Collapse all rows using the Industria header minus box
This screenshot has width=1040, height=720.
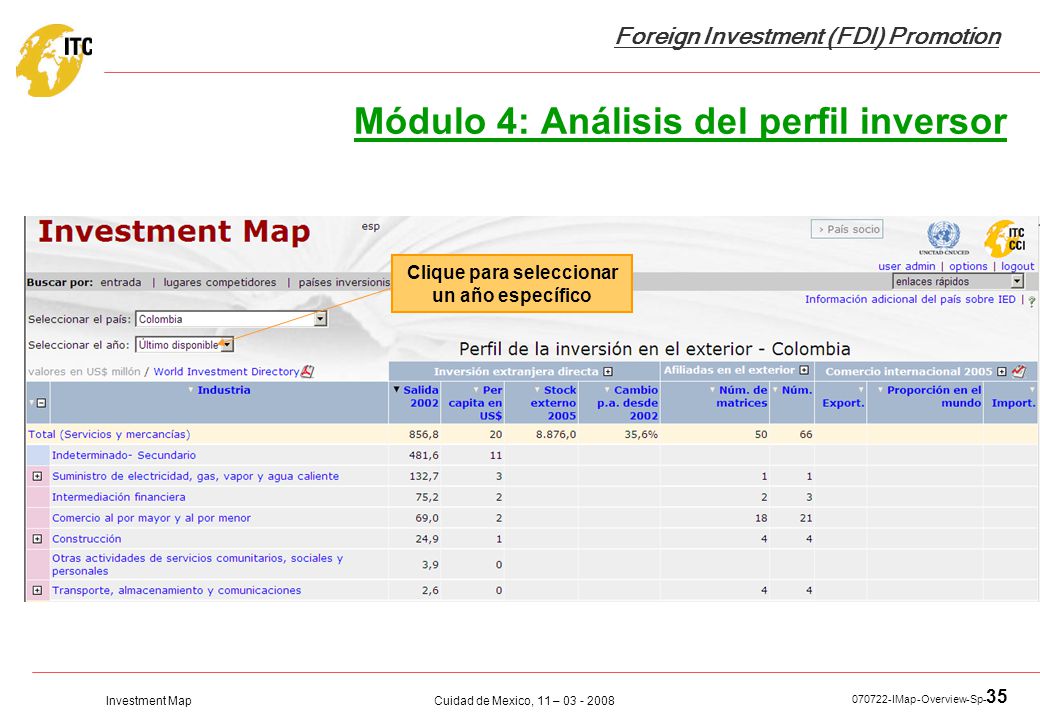41,403
